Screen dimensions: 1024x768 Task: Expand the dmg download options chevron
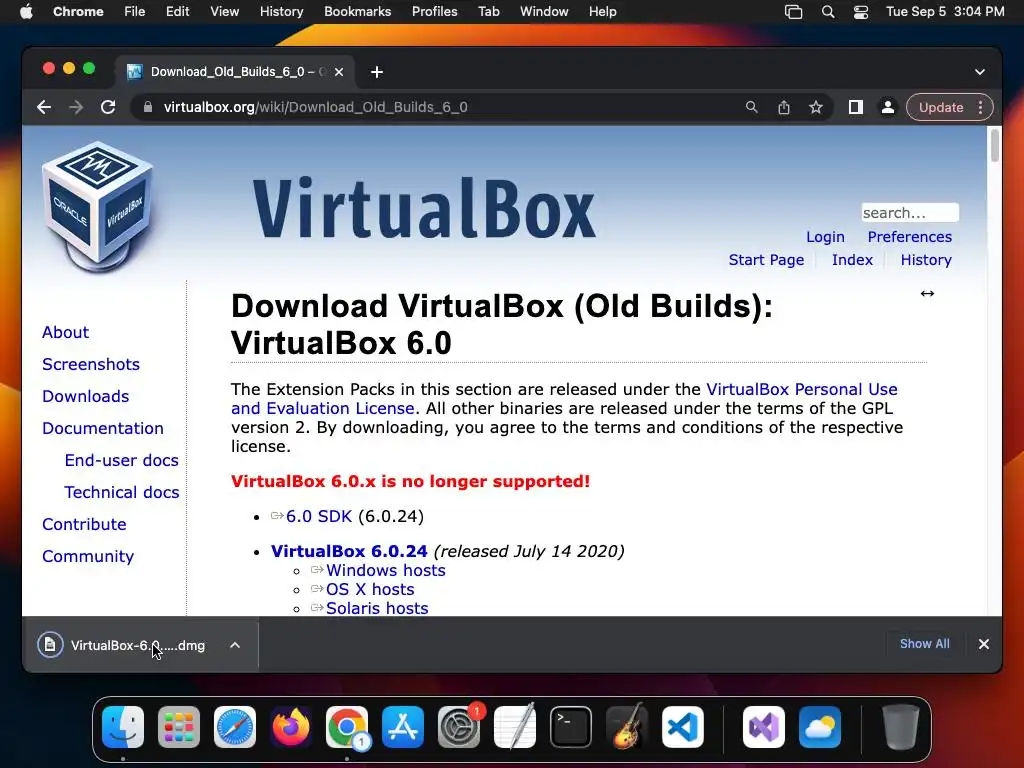coord(235,645)
